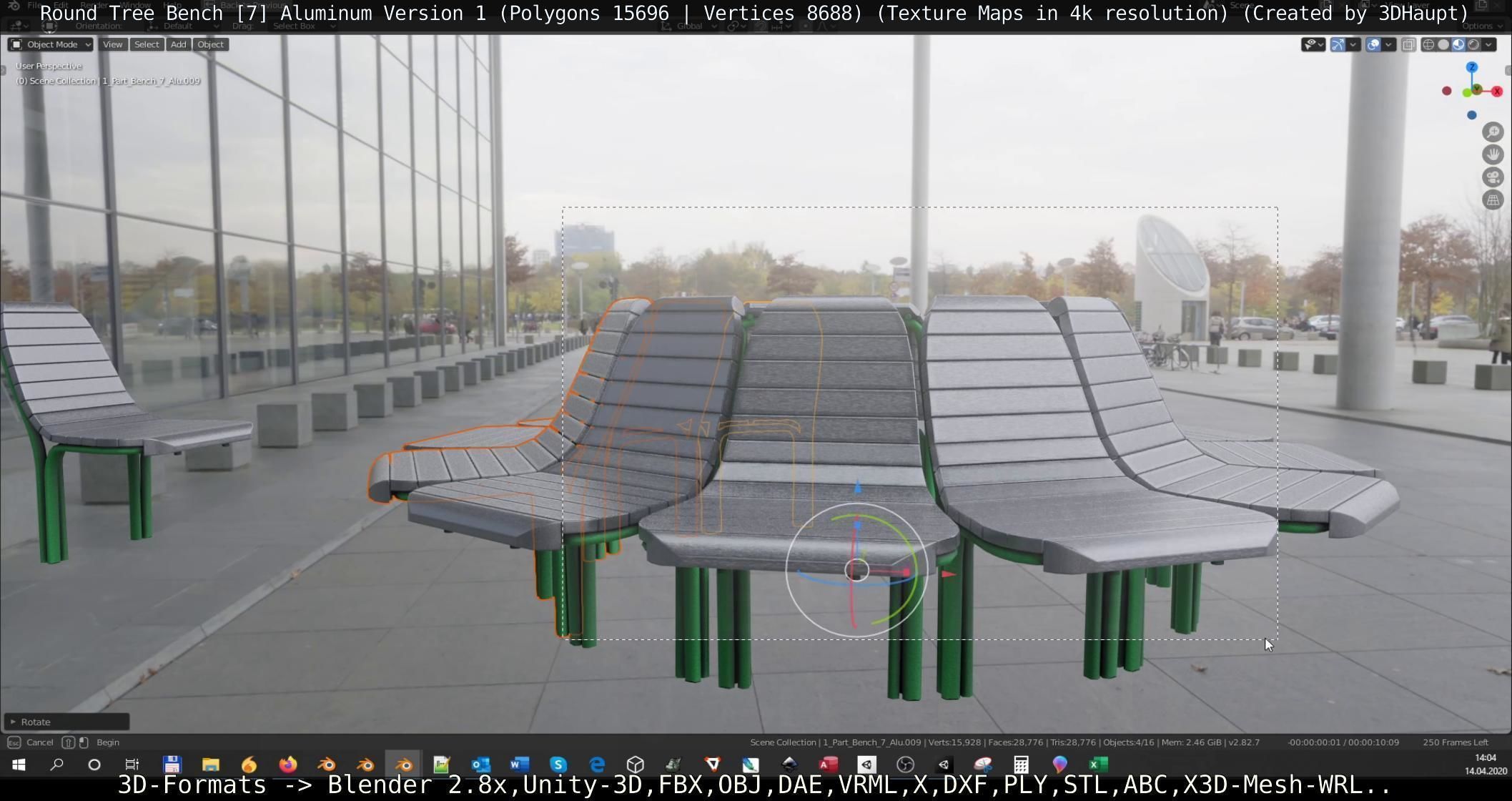The height and width of the screenshot is (801, 1512).
Task: Toggle show gizmo button
Action: tap(1338, 44)
